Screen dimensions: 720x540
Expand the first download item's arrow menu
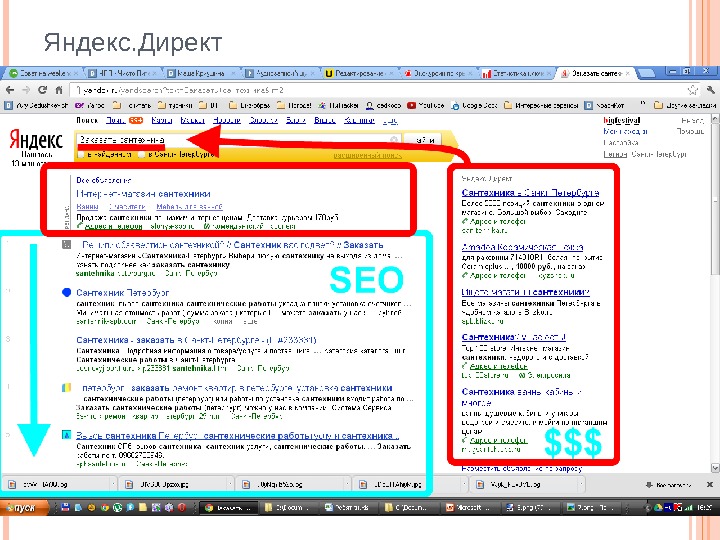[113, 484]
